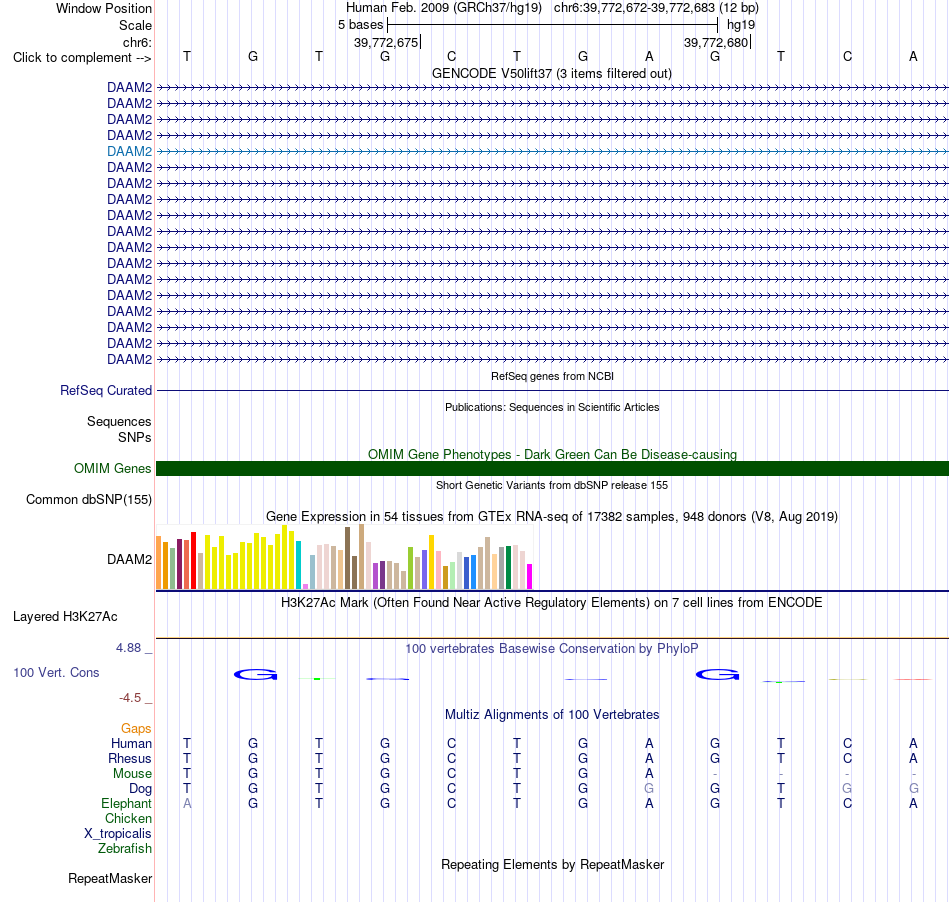Open the GENCODE V50lift37 track title
Viewport: 950px width, 902px height.
pyautogui.click(x=551, y=73)
